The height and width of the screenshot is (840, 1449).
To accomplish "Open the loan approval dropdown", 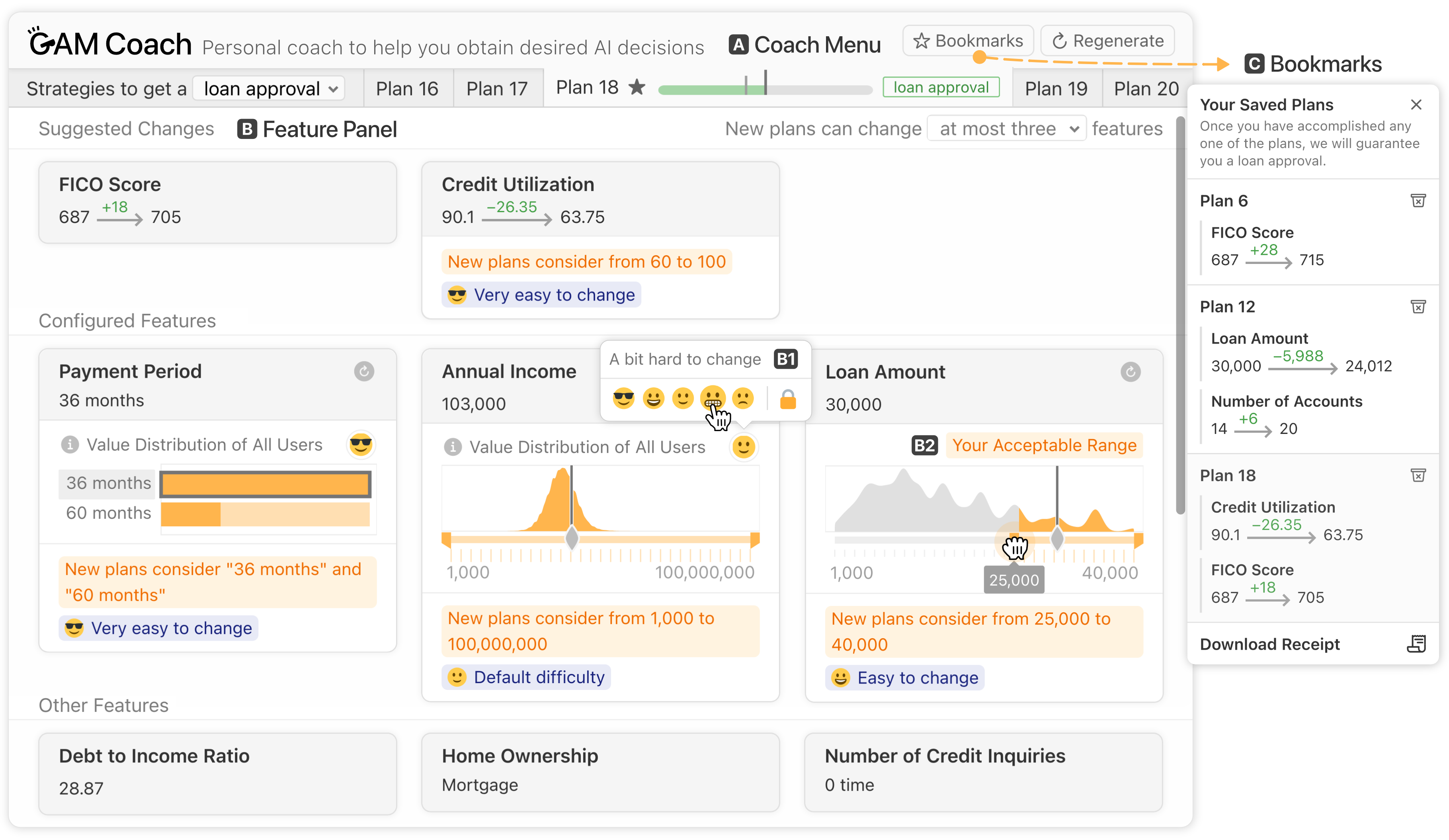I will [x=269, y=88].
